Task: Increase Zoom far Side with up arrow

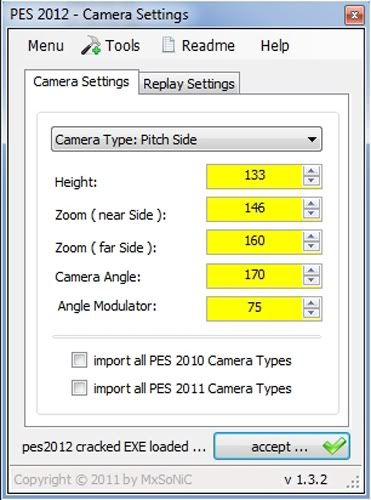Action: point(311,237)
